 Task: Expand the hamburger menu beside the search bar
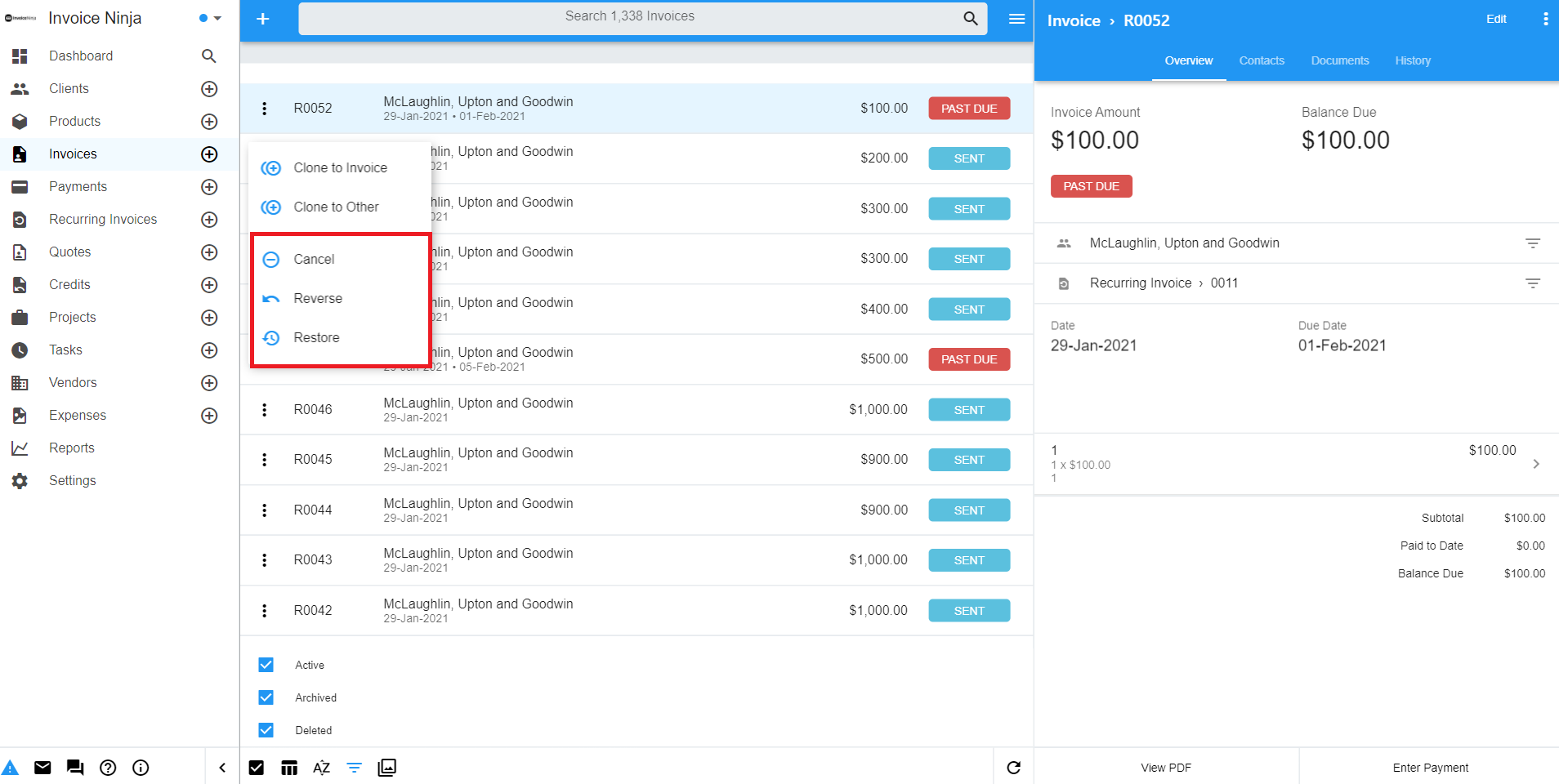[x=1016, y=18]
